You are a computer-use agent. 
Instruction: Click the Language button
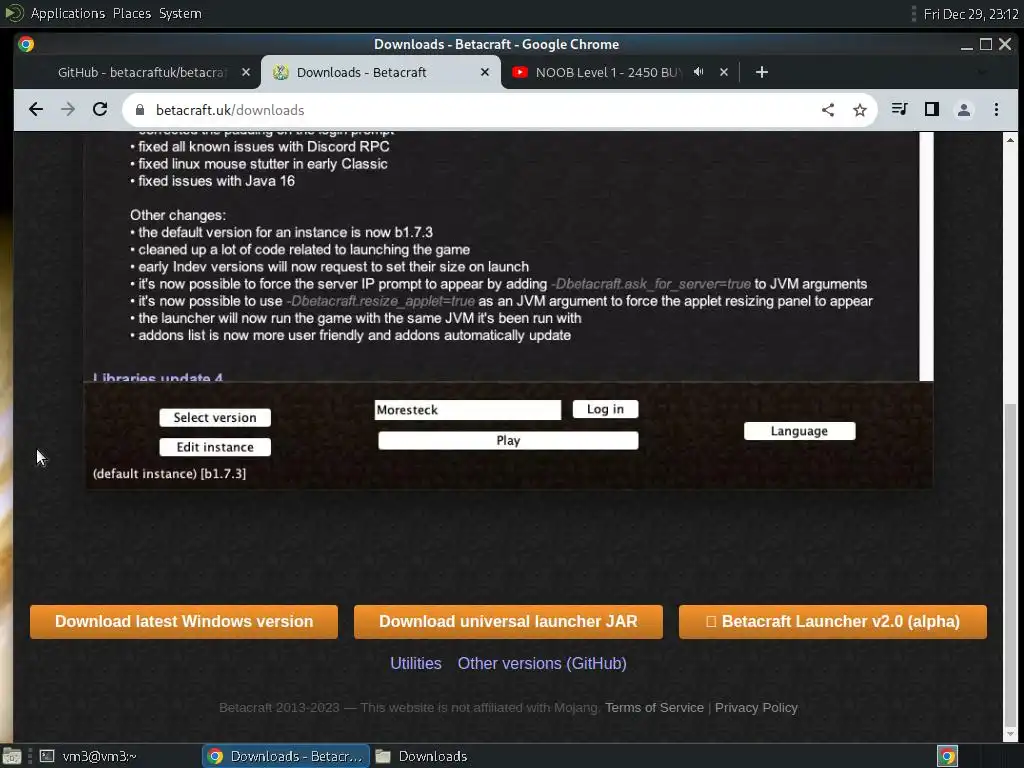pyautogui.click(x=799, y=431)
